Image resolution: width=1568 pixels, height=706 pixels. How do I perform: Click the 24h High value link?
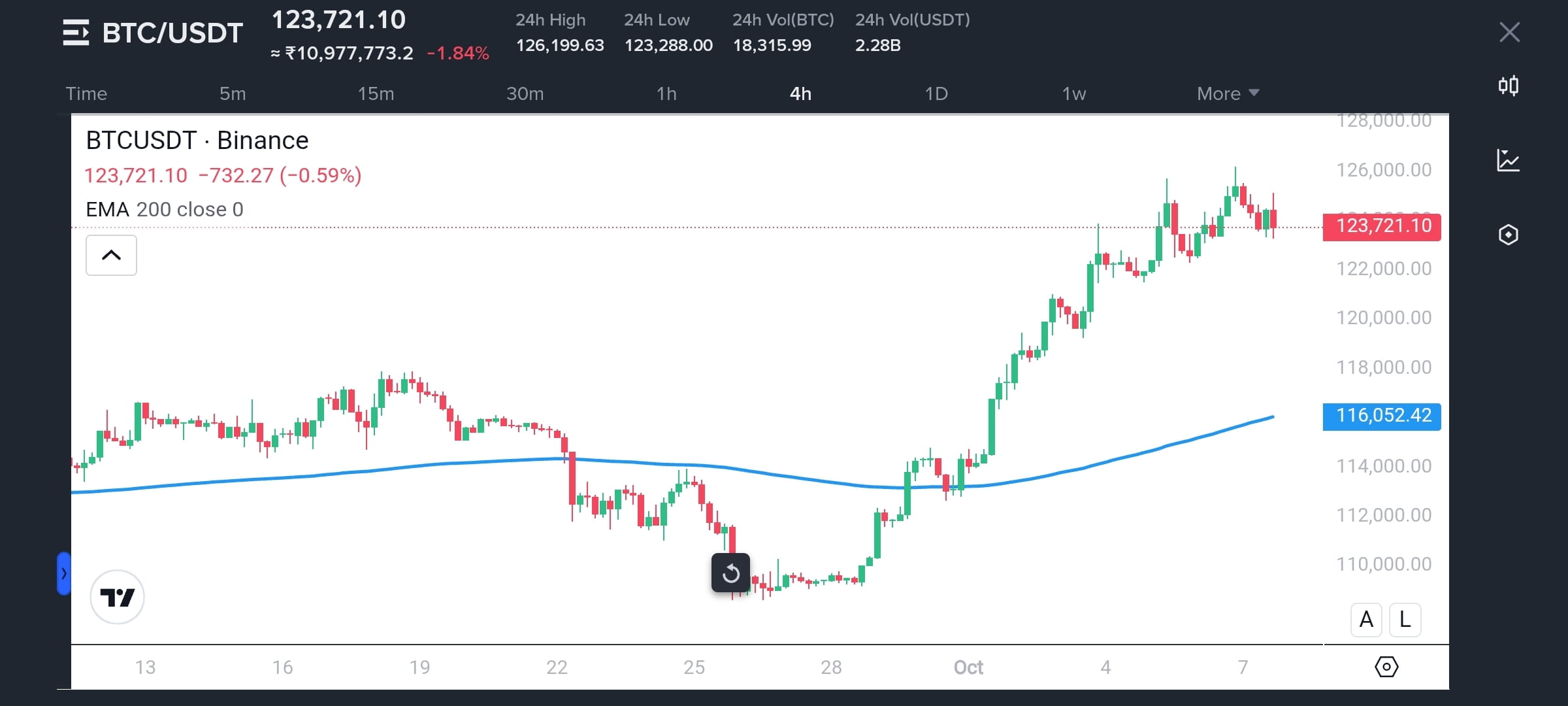click(560, 45)
